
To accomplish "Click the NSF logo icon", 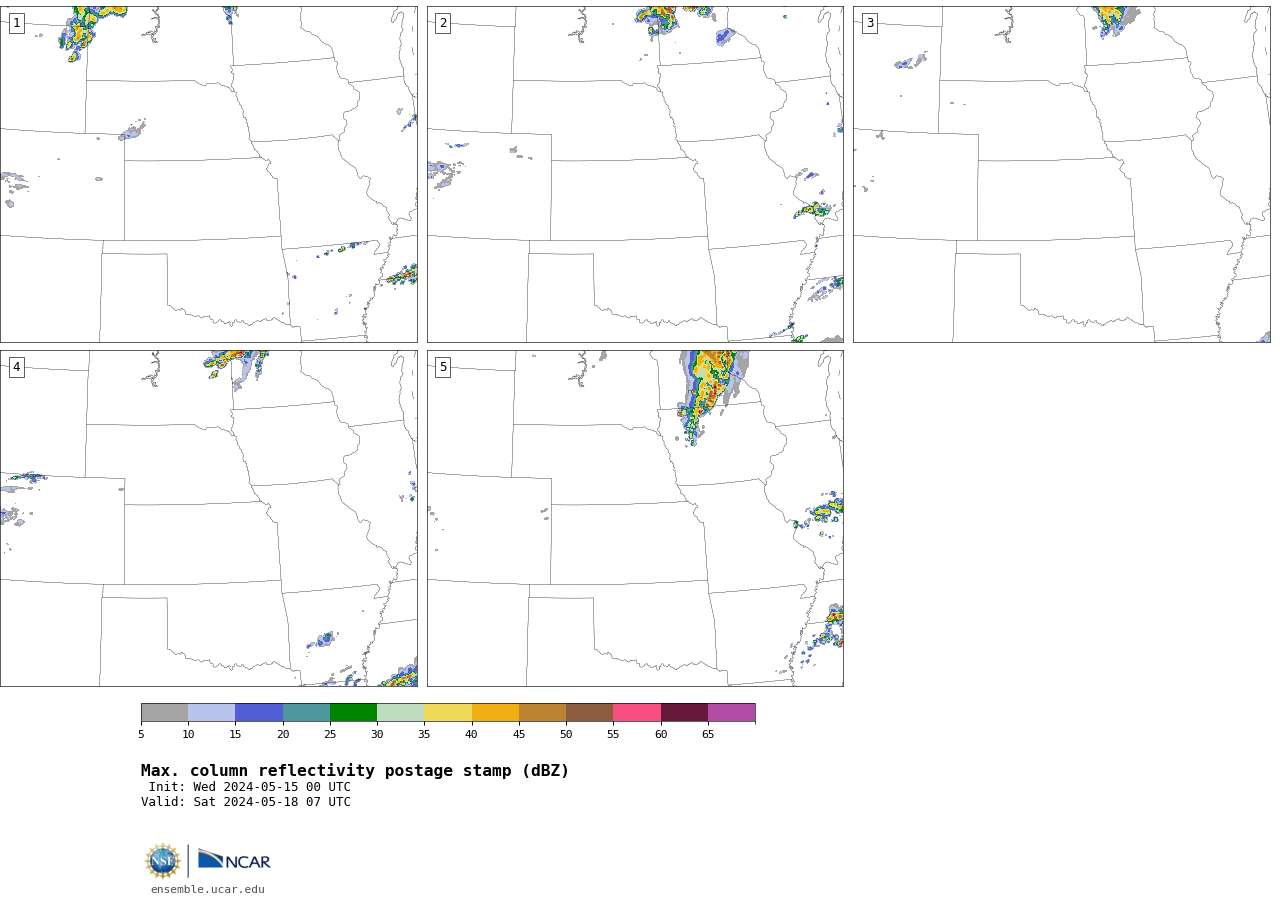I will (163, 861).
